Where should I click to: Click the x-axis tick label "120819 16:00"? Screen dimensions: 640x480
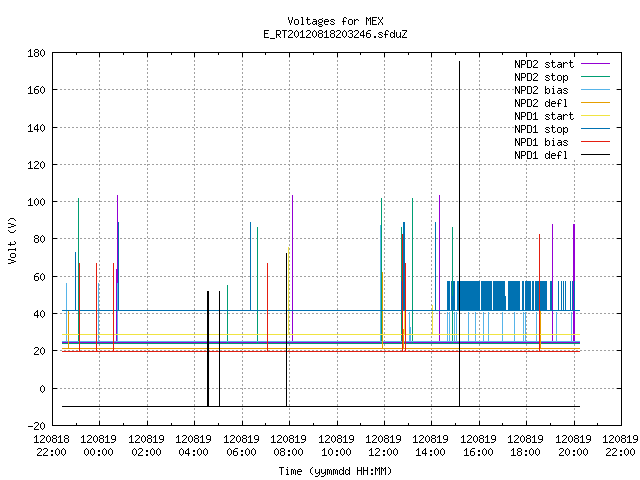478,446
